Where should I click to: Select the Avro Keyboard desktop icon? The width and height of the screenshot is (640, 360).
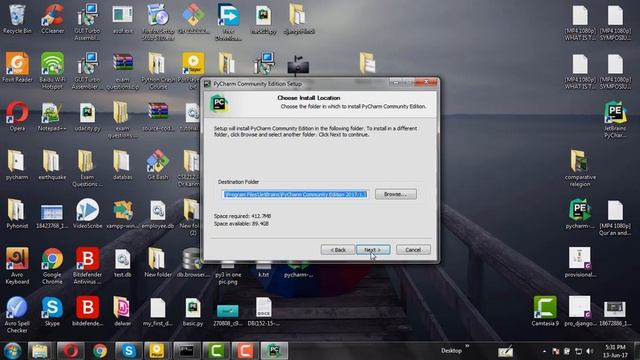(x=17, y=266)
